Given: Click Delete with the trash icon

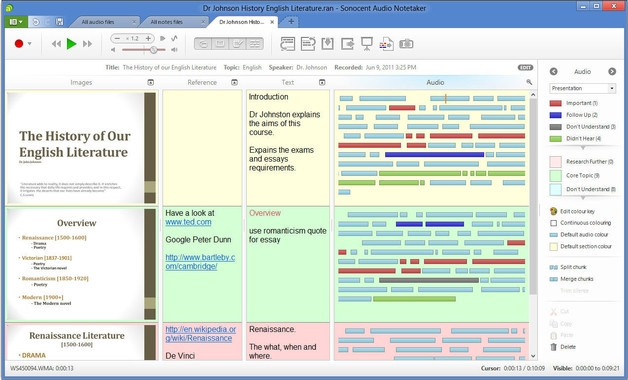Looking at the screenshot, I should (563, 347).
